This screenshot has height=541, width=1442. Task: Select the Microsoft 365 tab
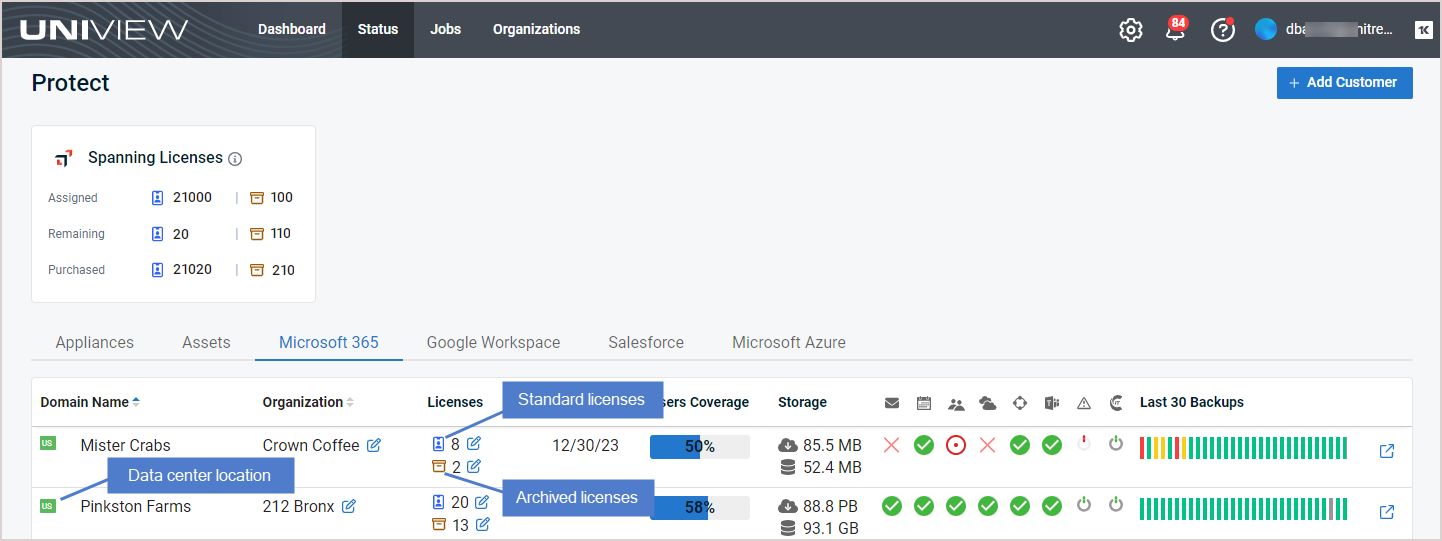(x=329, y=342)
